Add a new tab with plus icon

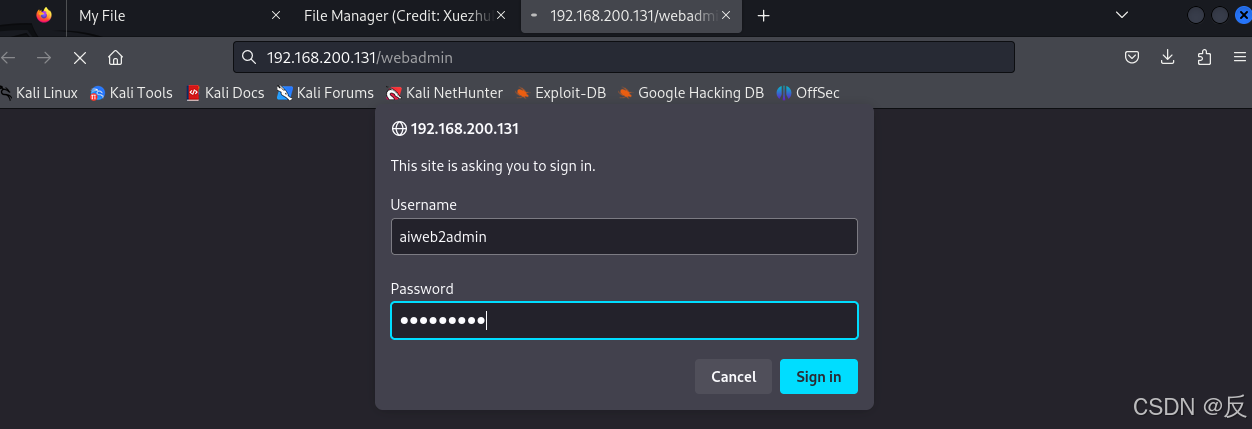pyautogui.click(x=764, y=16)
